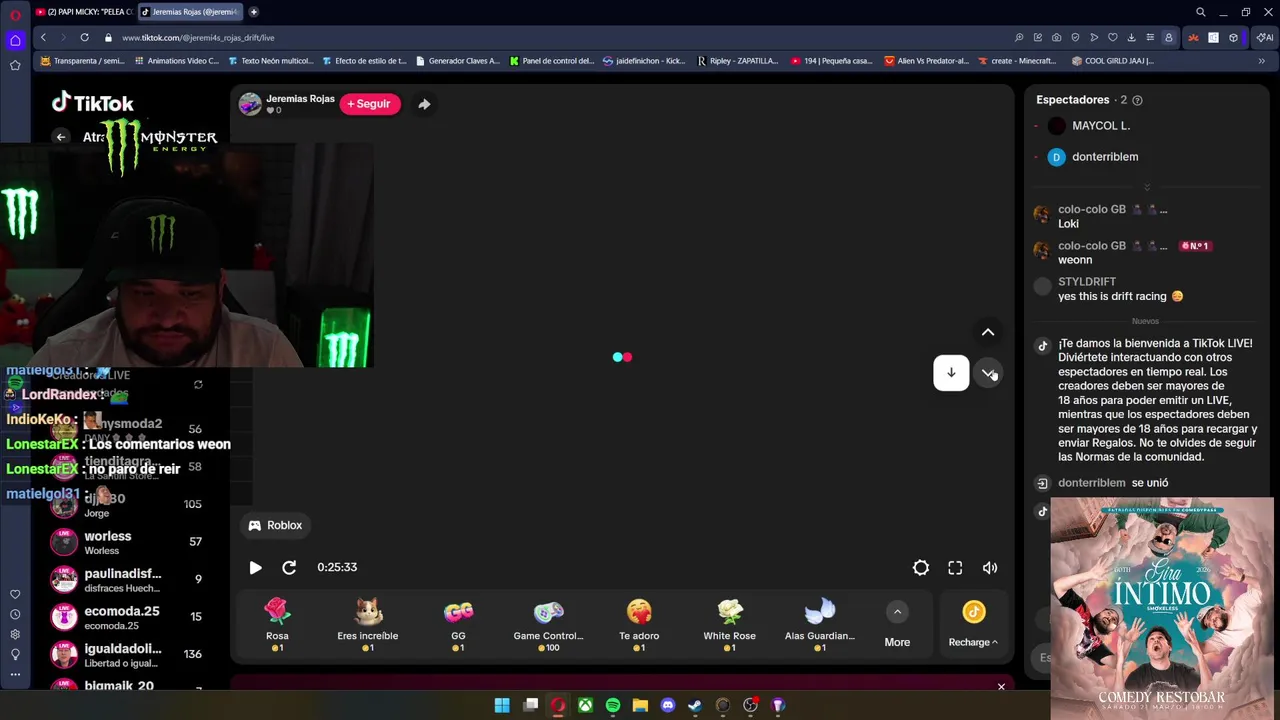
Task: Open Opera account profile icon
Action: click(x=1168, y=37)
